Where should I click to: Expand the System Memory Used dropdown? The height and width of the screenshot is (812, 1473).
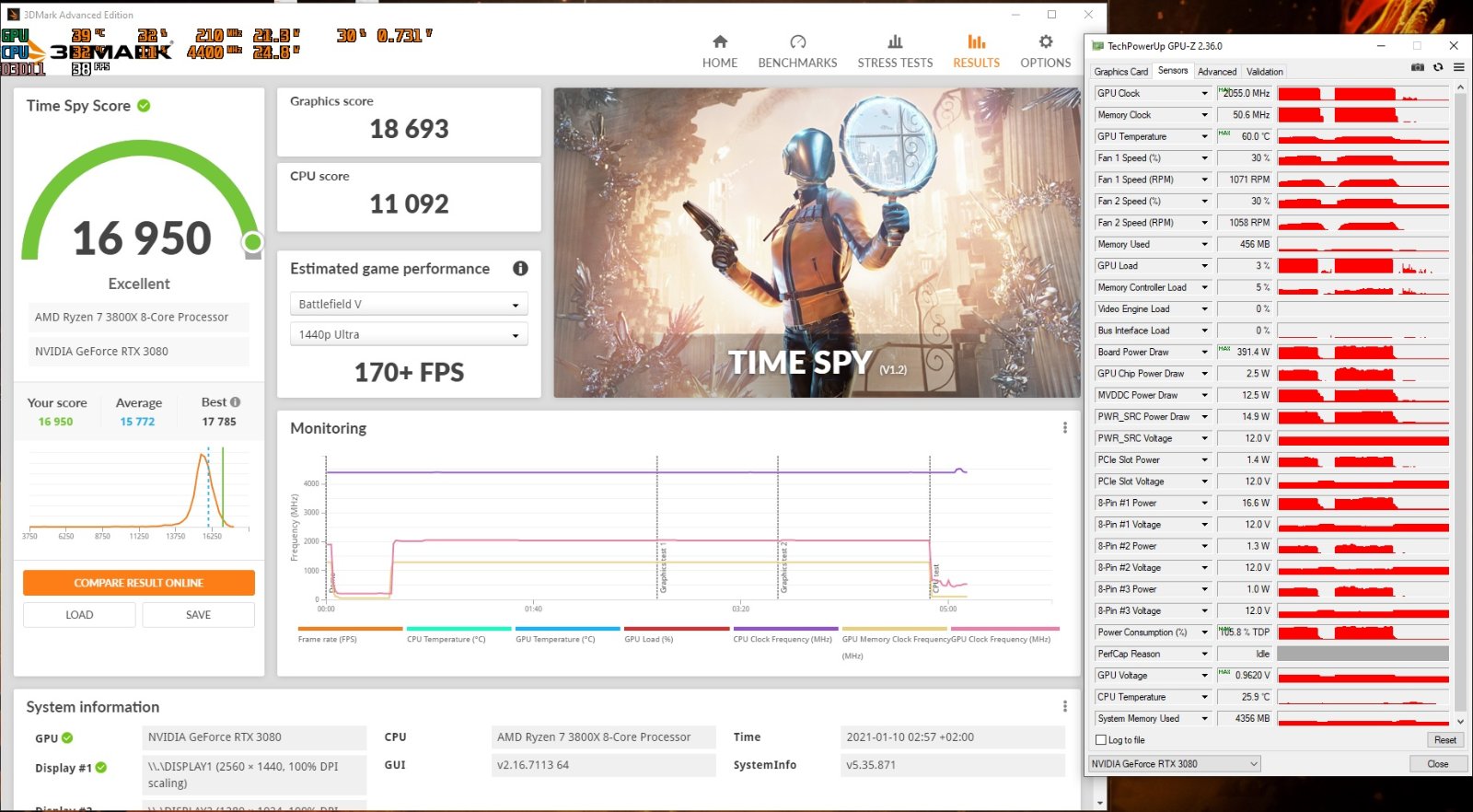click(x=1204, y=718)
